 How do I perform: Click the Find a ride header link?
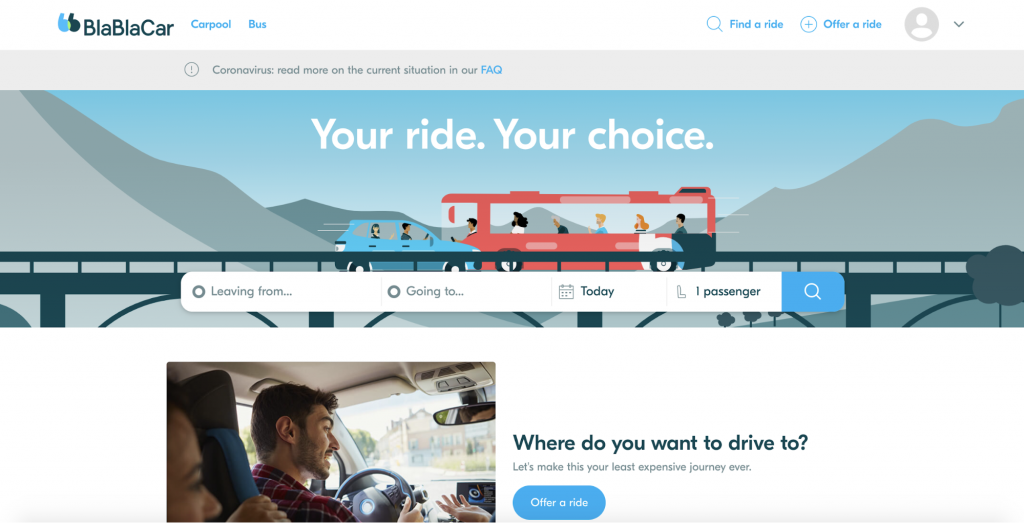point(756,24)
